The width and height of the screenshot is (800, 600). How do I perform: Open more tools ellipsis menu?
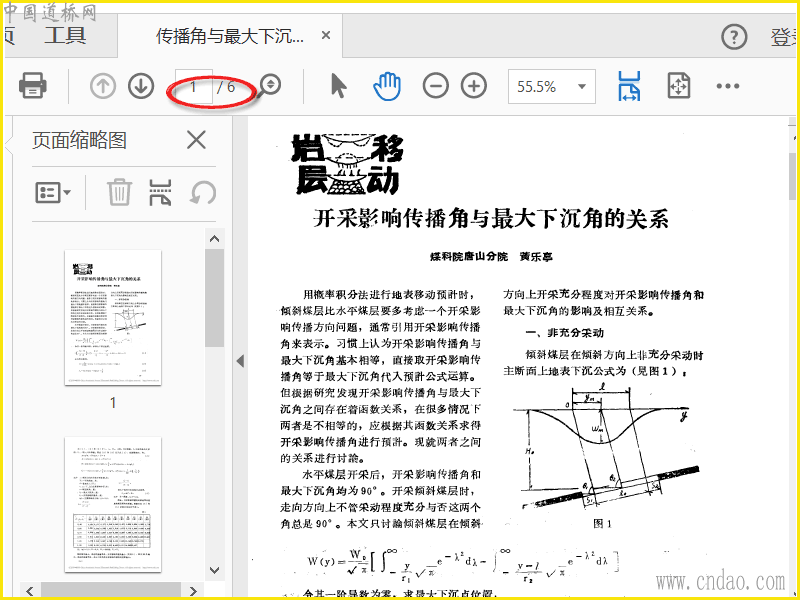(728, 86)
